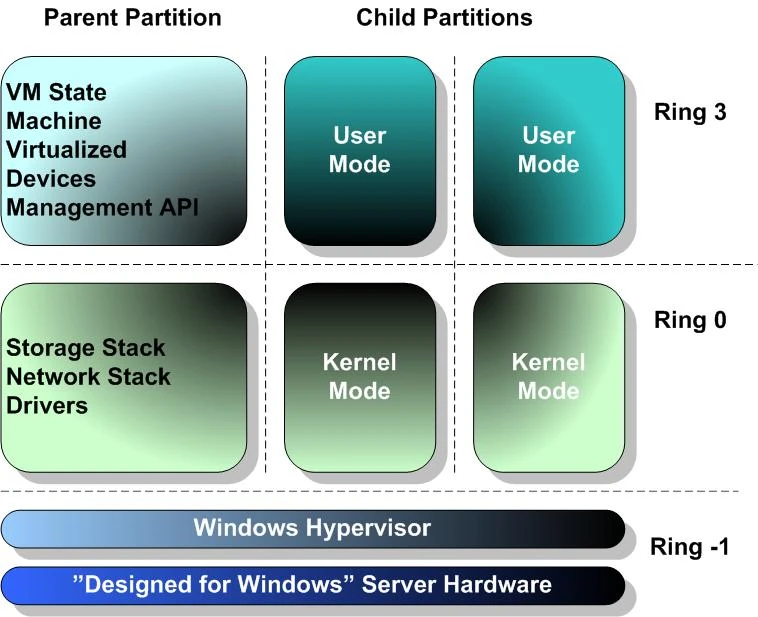The image size is (758, 617).
Task: Click the Network Stack text
Action: click(88, 377)
